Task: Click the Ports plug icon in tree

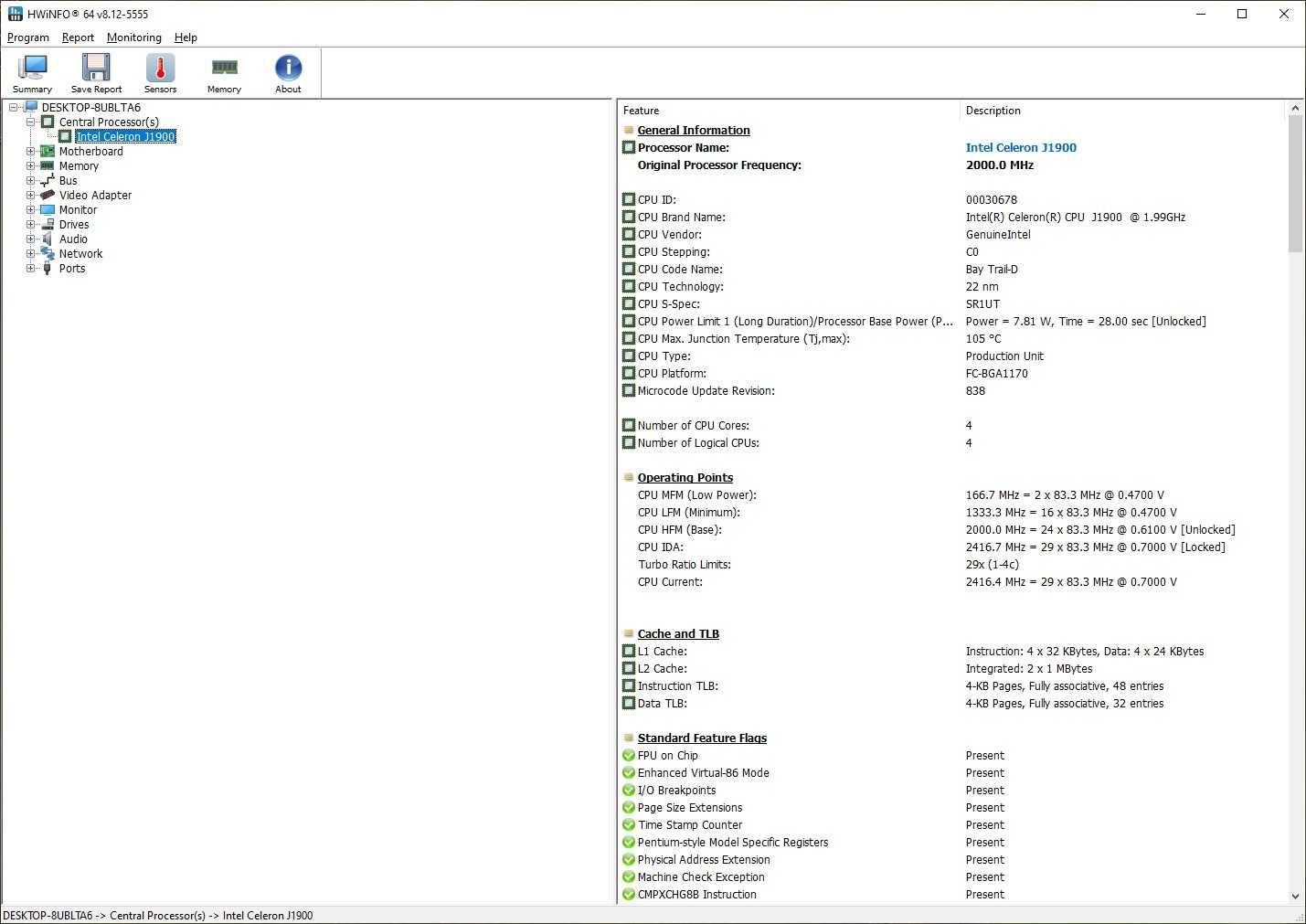Action: (x=48, y=269)
